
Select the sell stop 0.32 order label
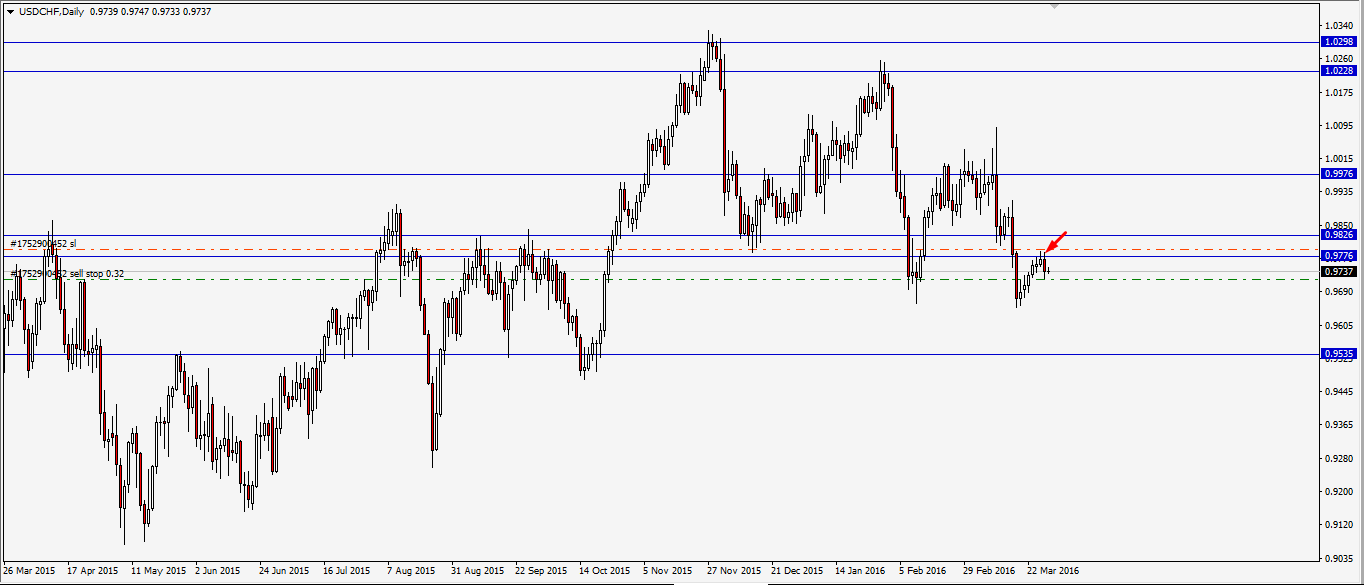(67, 273)
